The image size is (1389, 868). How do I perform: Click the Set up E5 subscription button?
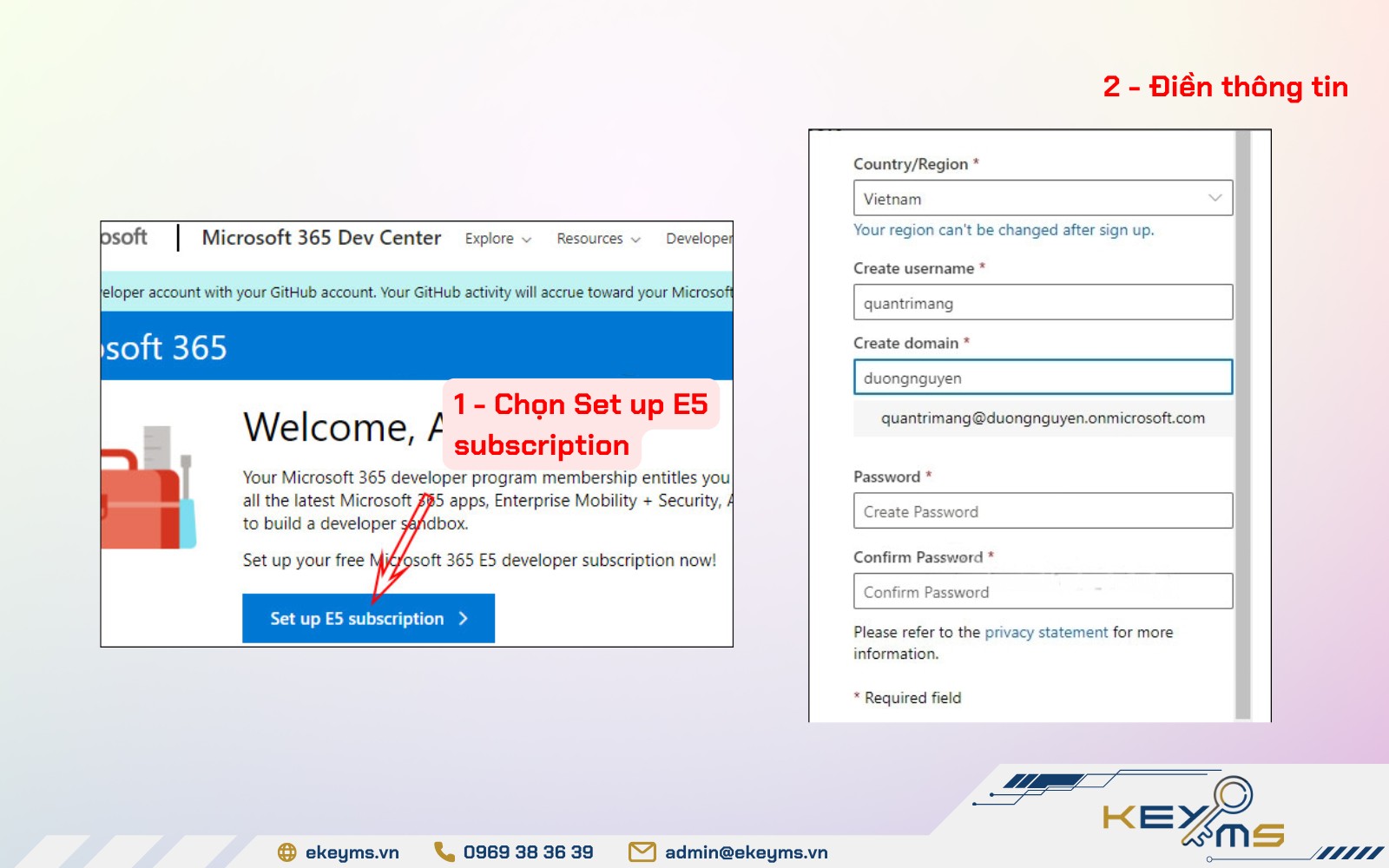click(x=368, y=618)
